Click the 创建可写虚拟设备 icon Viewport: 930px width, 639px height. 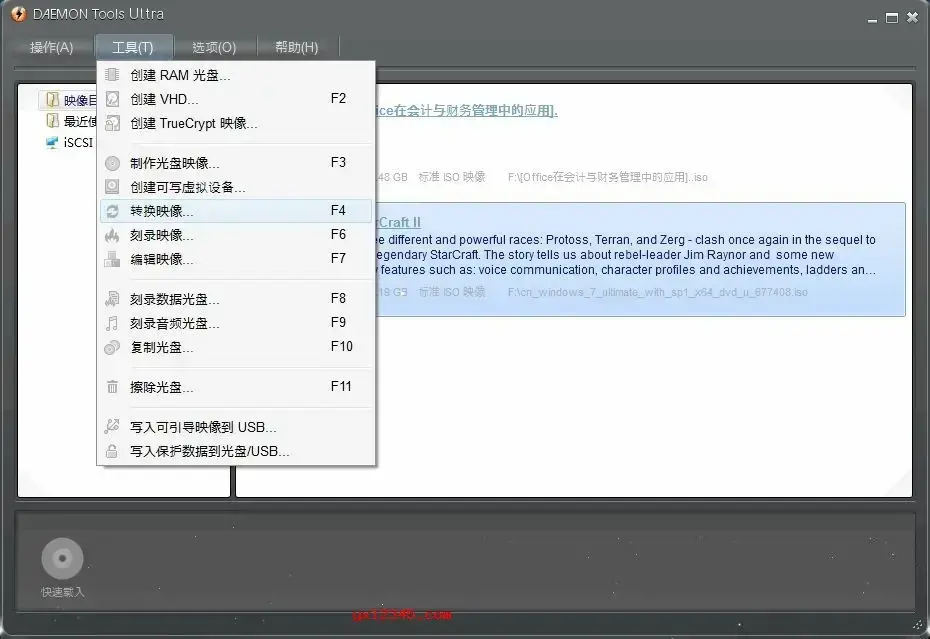[x=112, y=187]
